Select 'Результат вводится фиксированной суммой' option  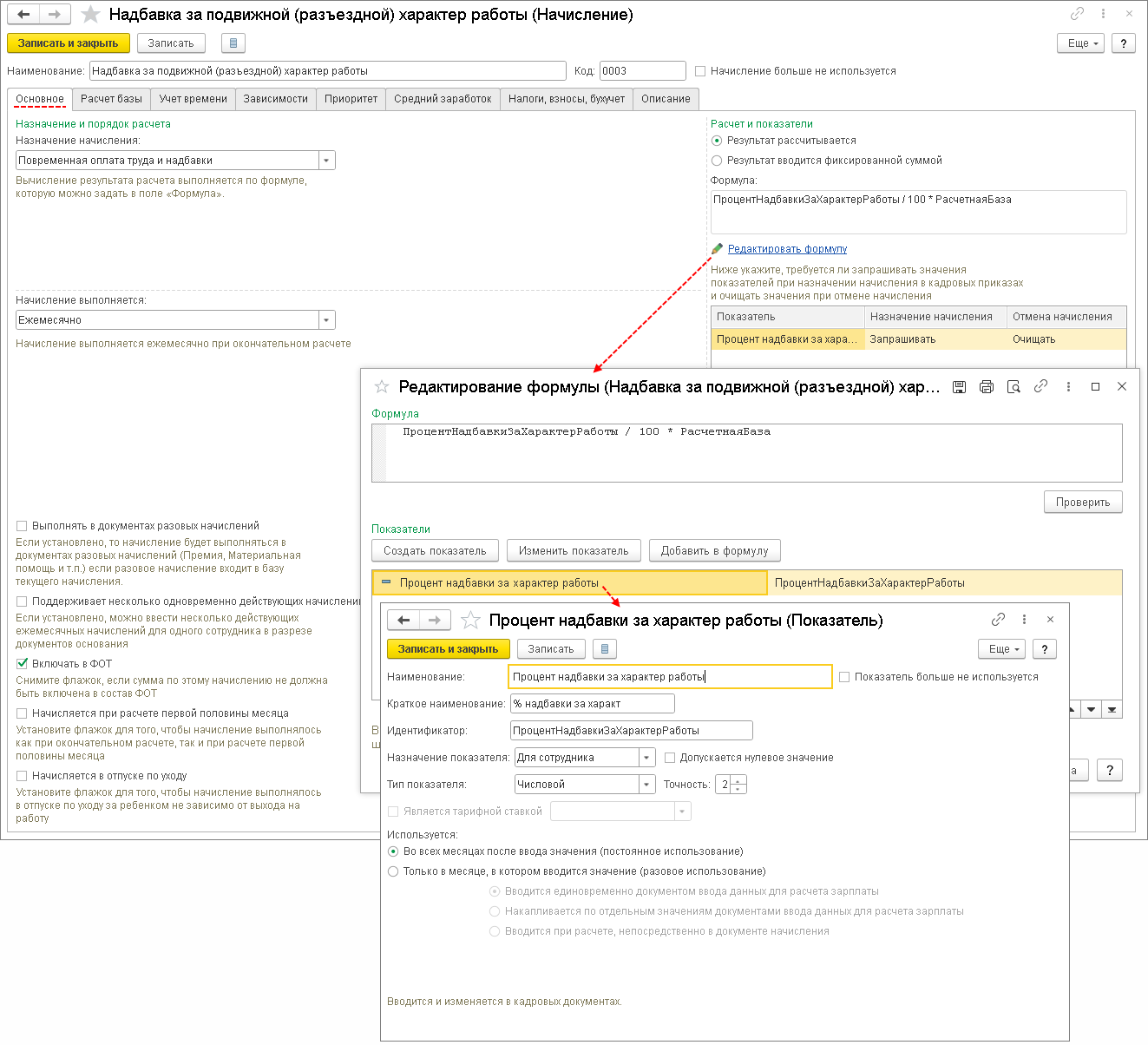(717, 161)
